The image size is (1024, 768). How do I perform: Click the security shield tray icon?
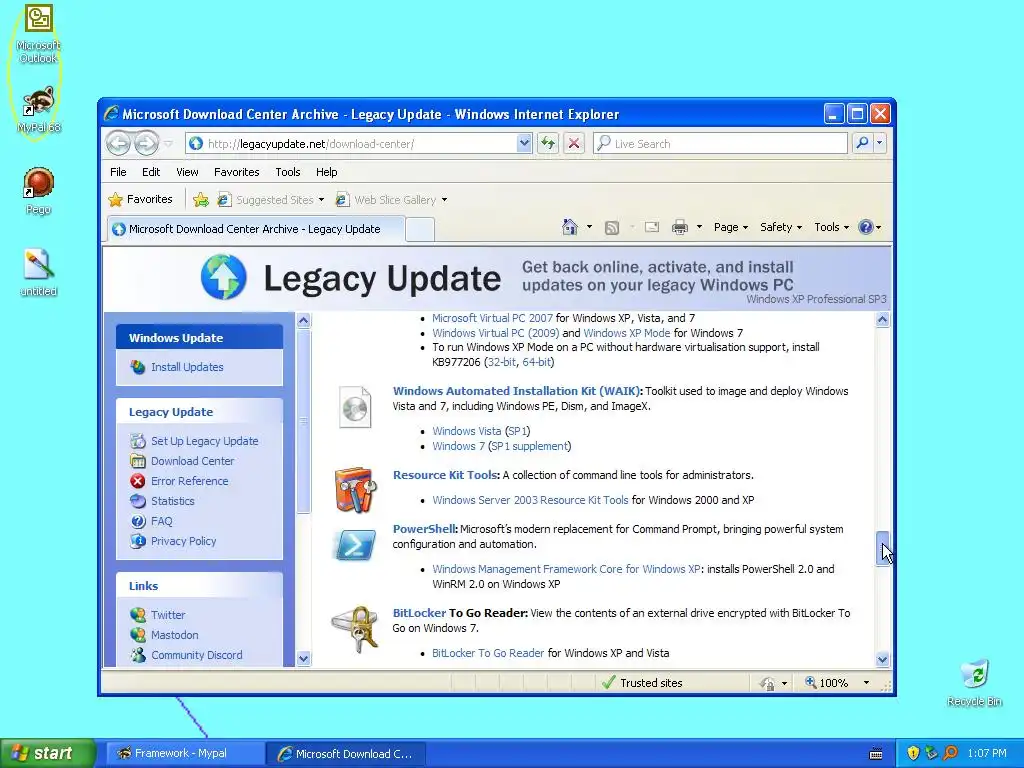pyautogui.click(x=913, y=753)
